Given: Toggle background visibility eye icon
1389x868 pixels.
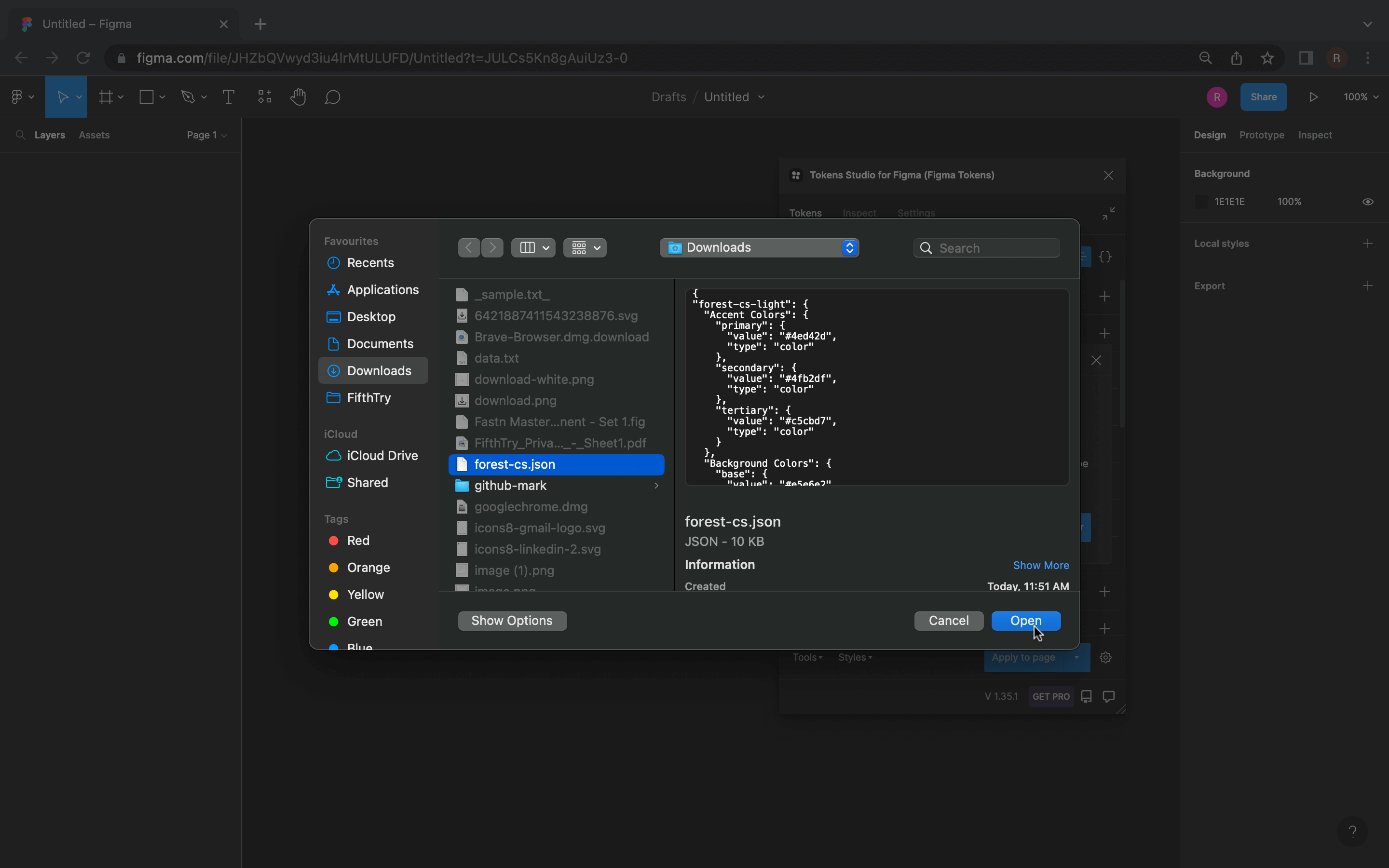Looking at the screenshot, I should (x=1368, y=202).
